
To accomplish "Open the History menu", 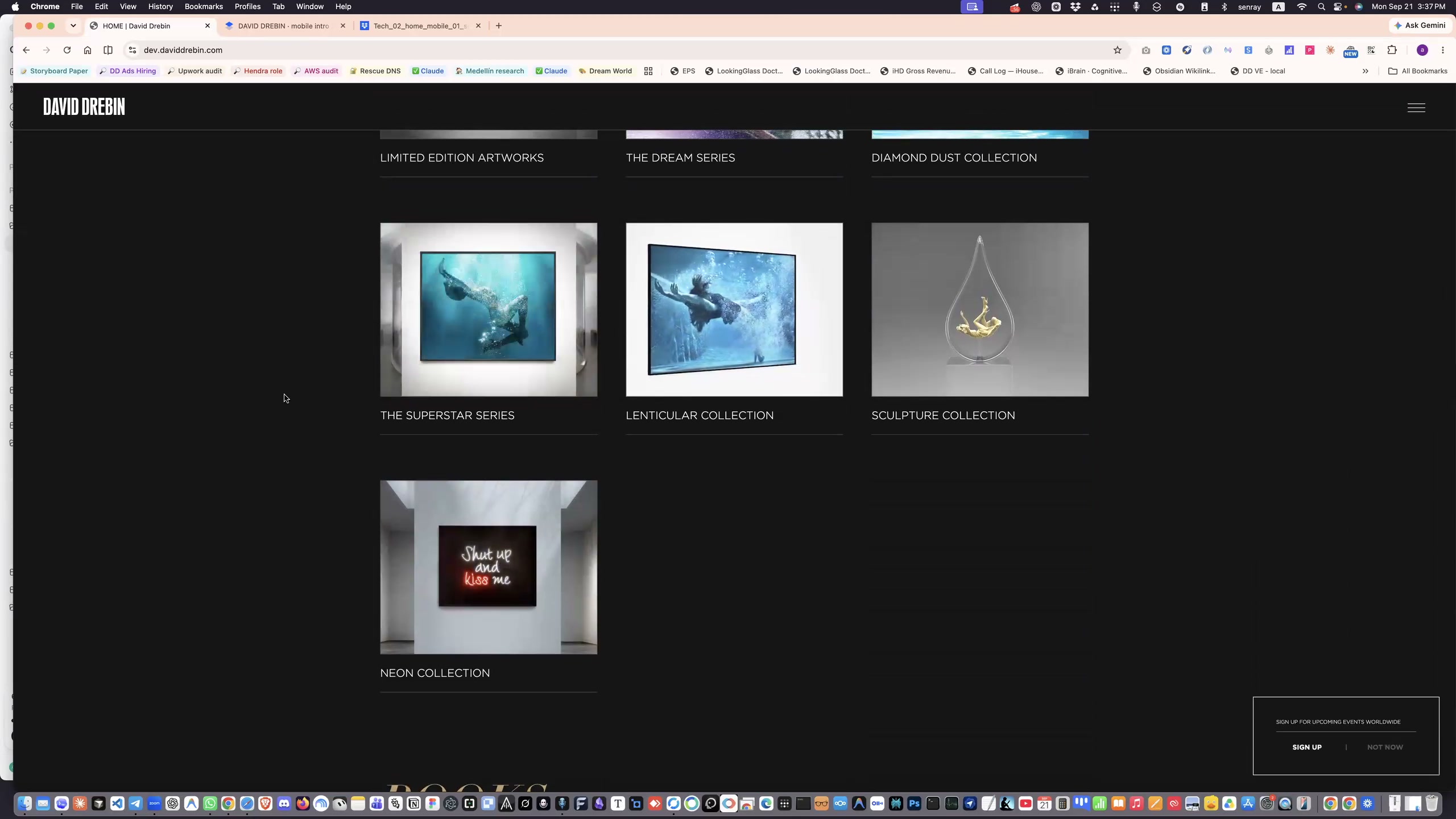I will click(x=160, y=7).
